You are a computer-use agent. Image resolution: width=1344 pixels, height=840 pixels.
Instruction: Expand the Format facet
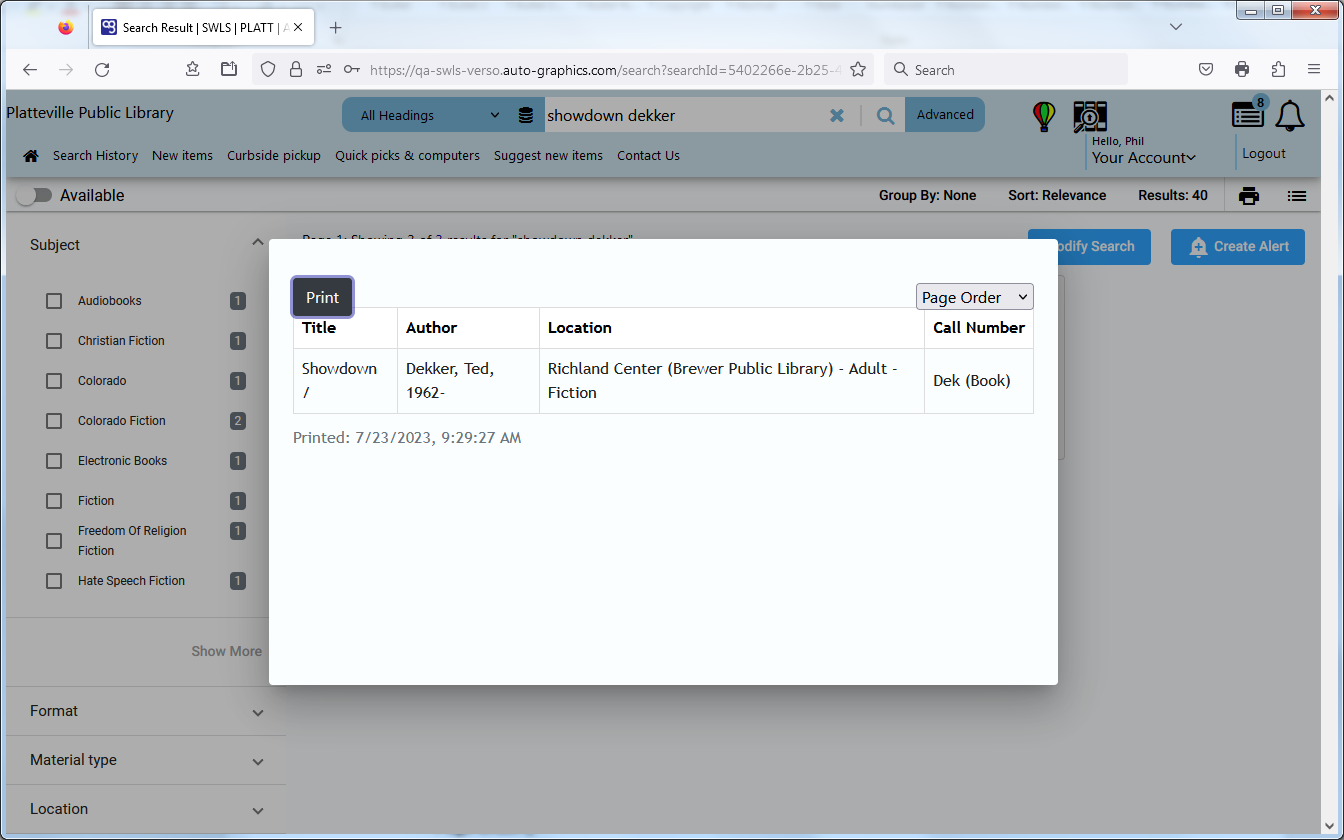pyautogui.click(x=146, y=711)
